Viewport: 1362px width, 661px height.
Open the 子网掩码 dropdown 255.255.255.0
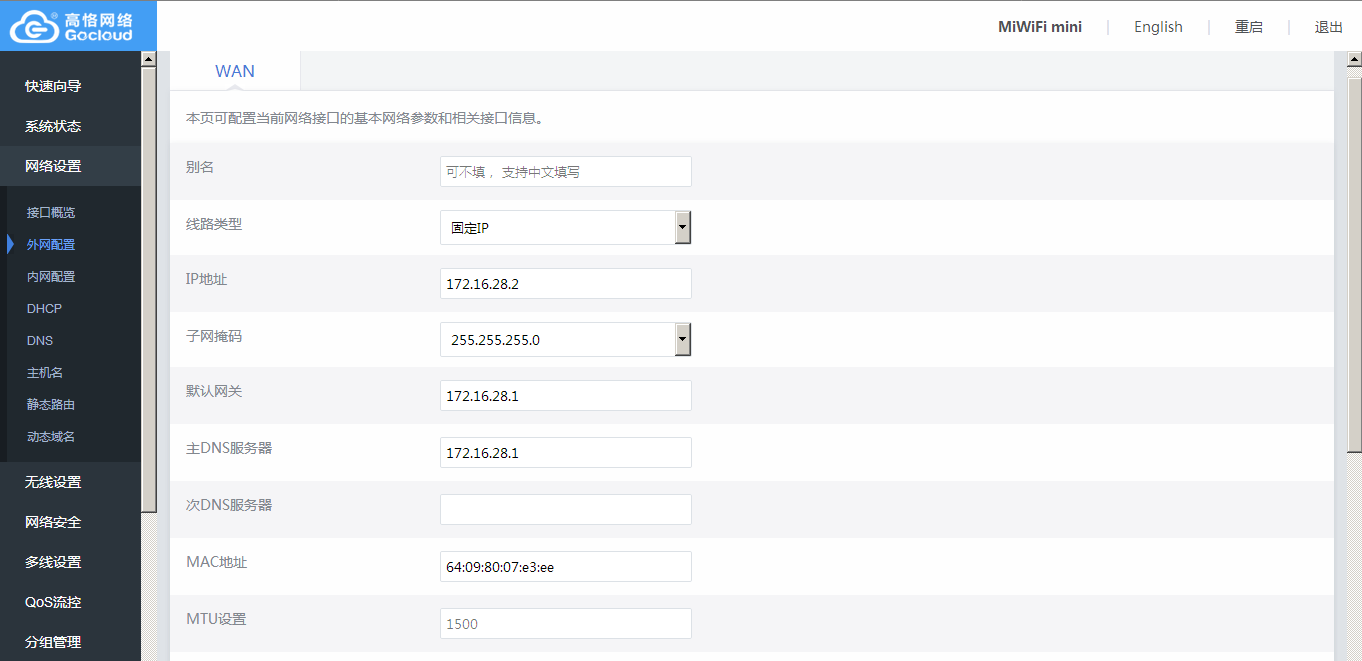pyautogui.click(x=566, y=339)
